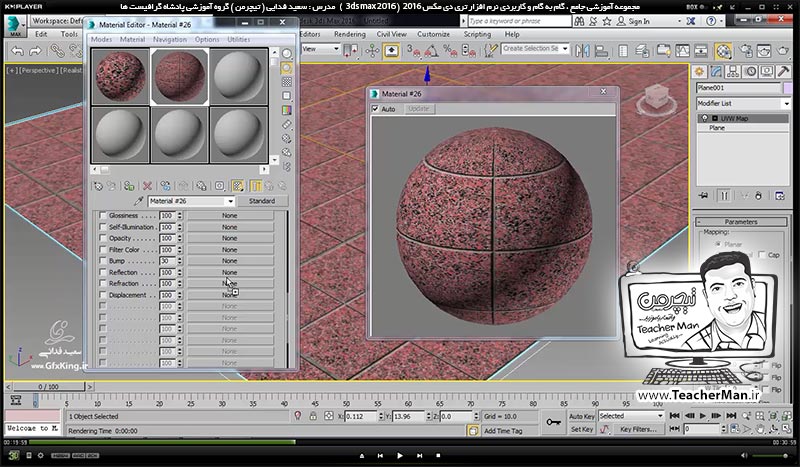Click the binoculars search icon
The height and width of the screenshot is (467, 800).
click(579, 21)
